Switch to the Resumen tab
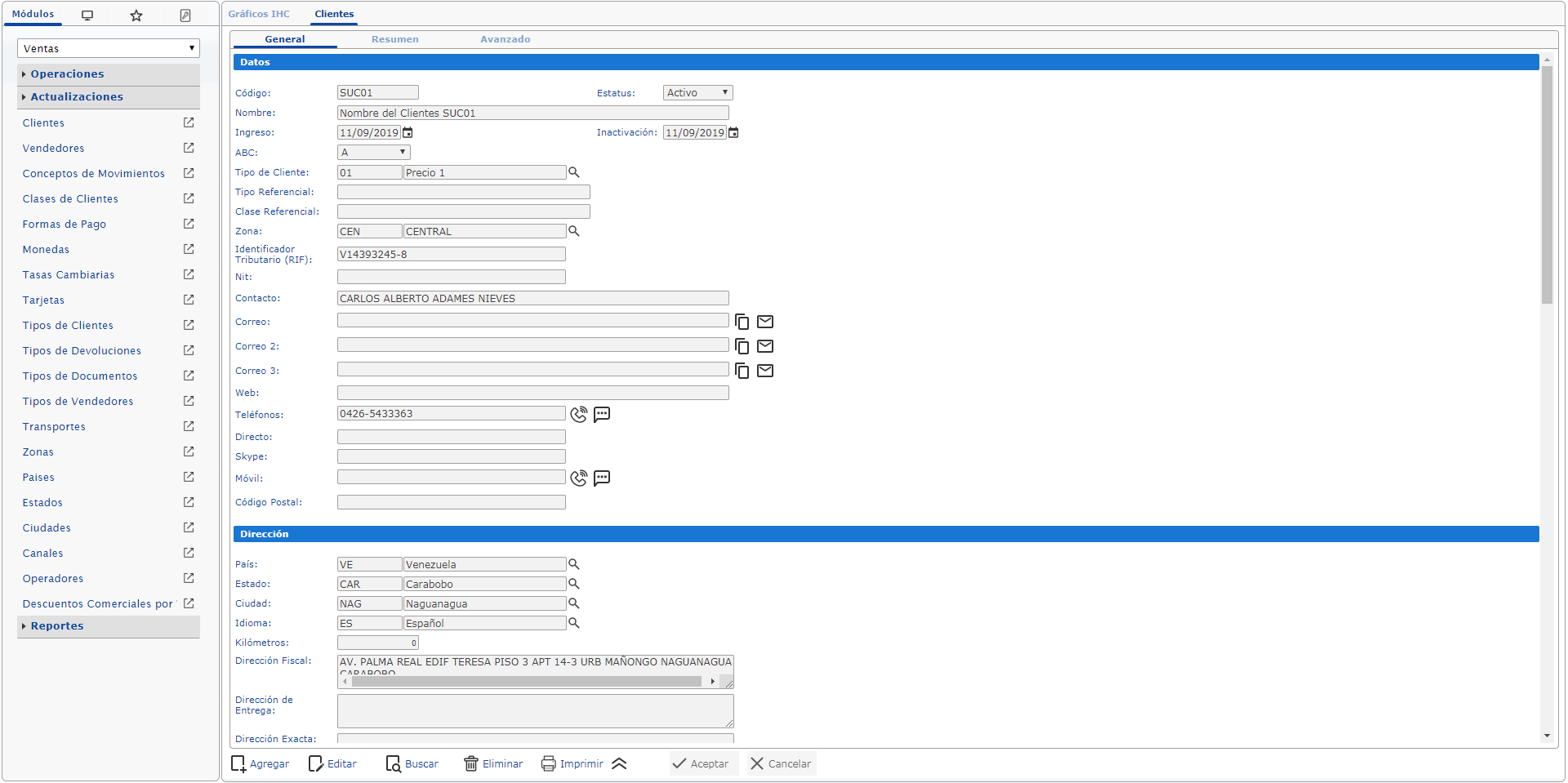This screenshot has height=783, width=1568. coord(394,39)
